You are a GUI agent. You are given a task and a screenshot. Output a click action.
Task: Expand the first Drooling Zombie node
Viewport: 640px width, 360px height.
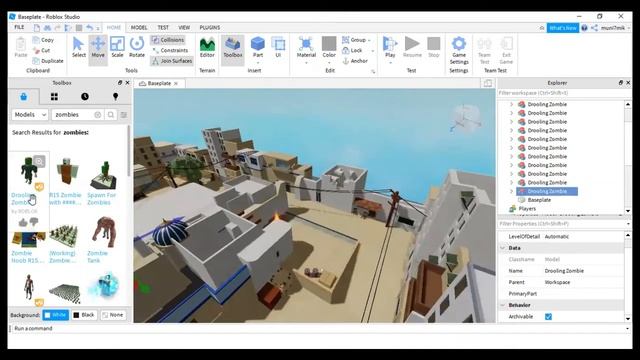point(511,104)
